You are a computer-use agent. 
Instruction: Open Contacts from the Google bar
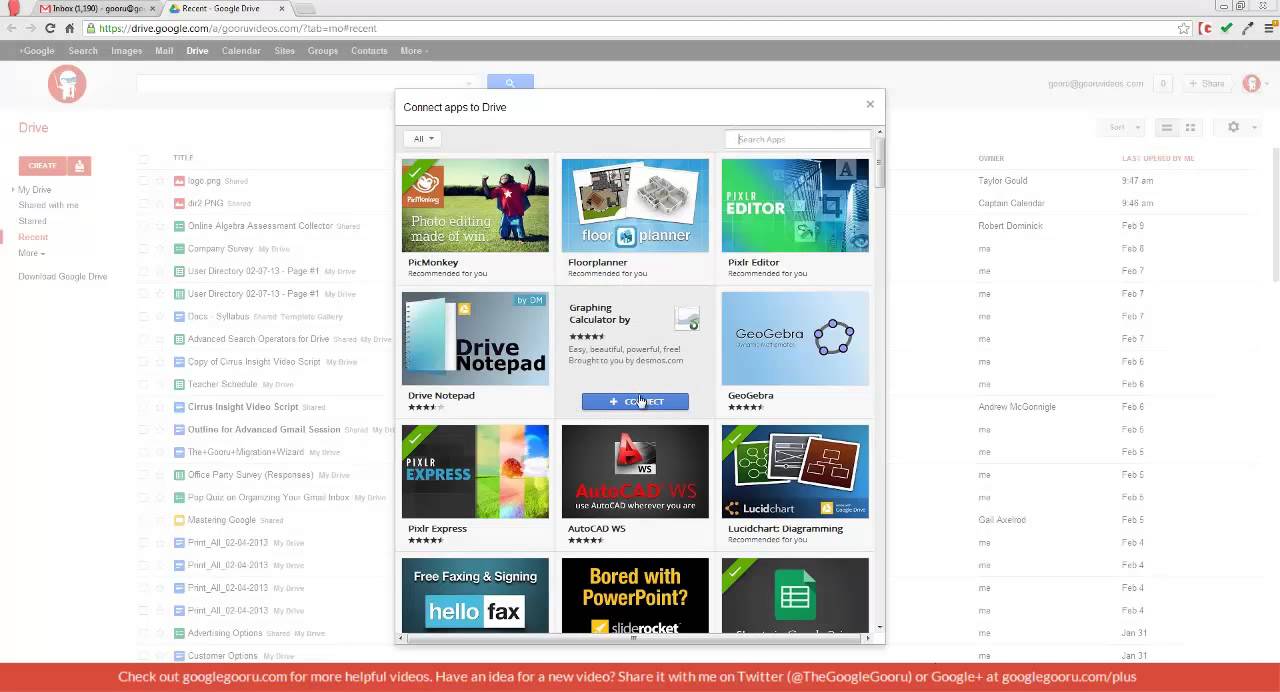[369, 51]
